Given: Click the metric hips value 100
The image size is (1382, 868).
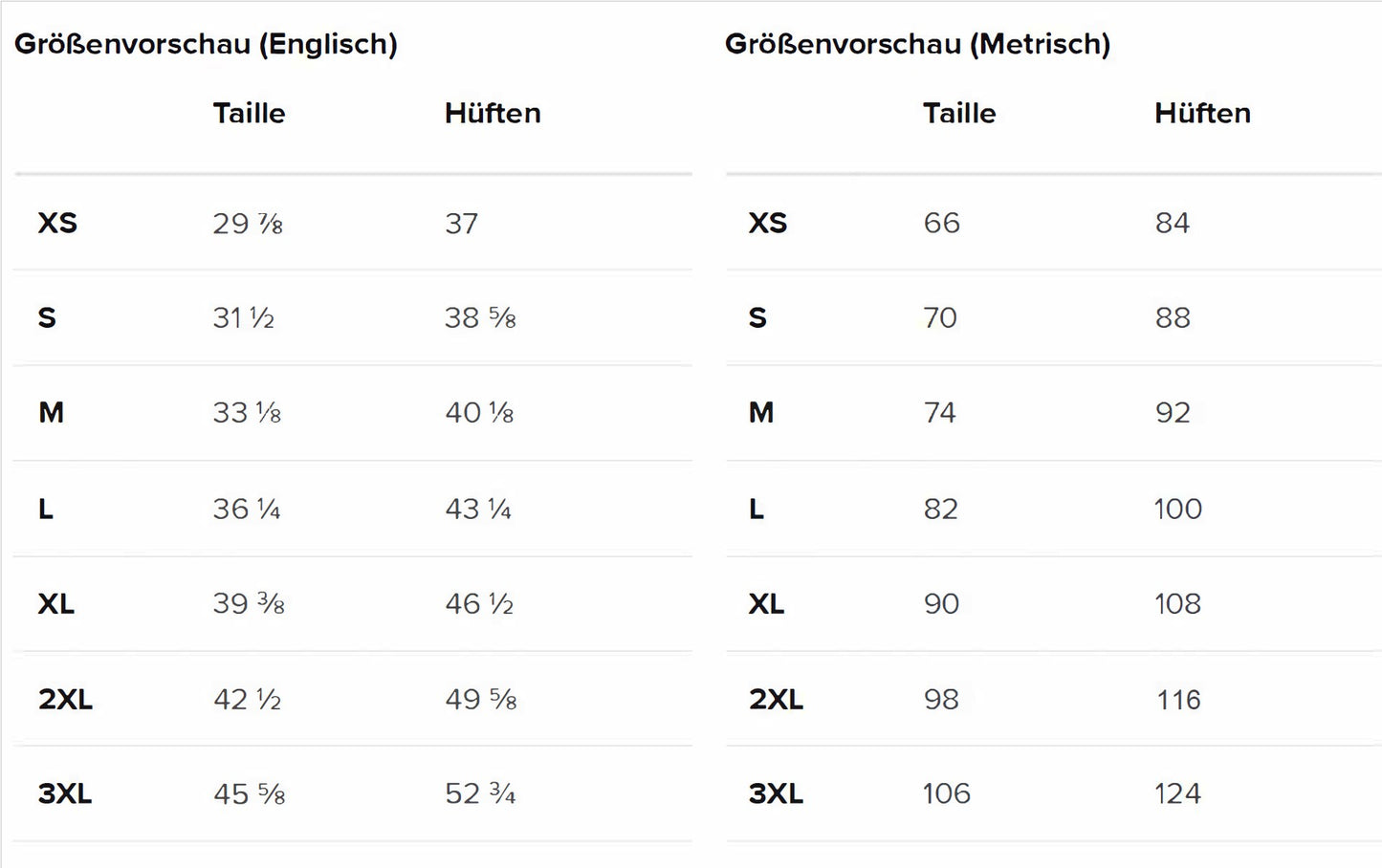Looking at the screenshot, I should click(1178, 509).
